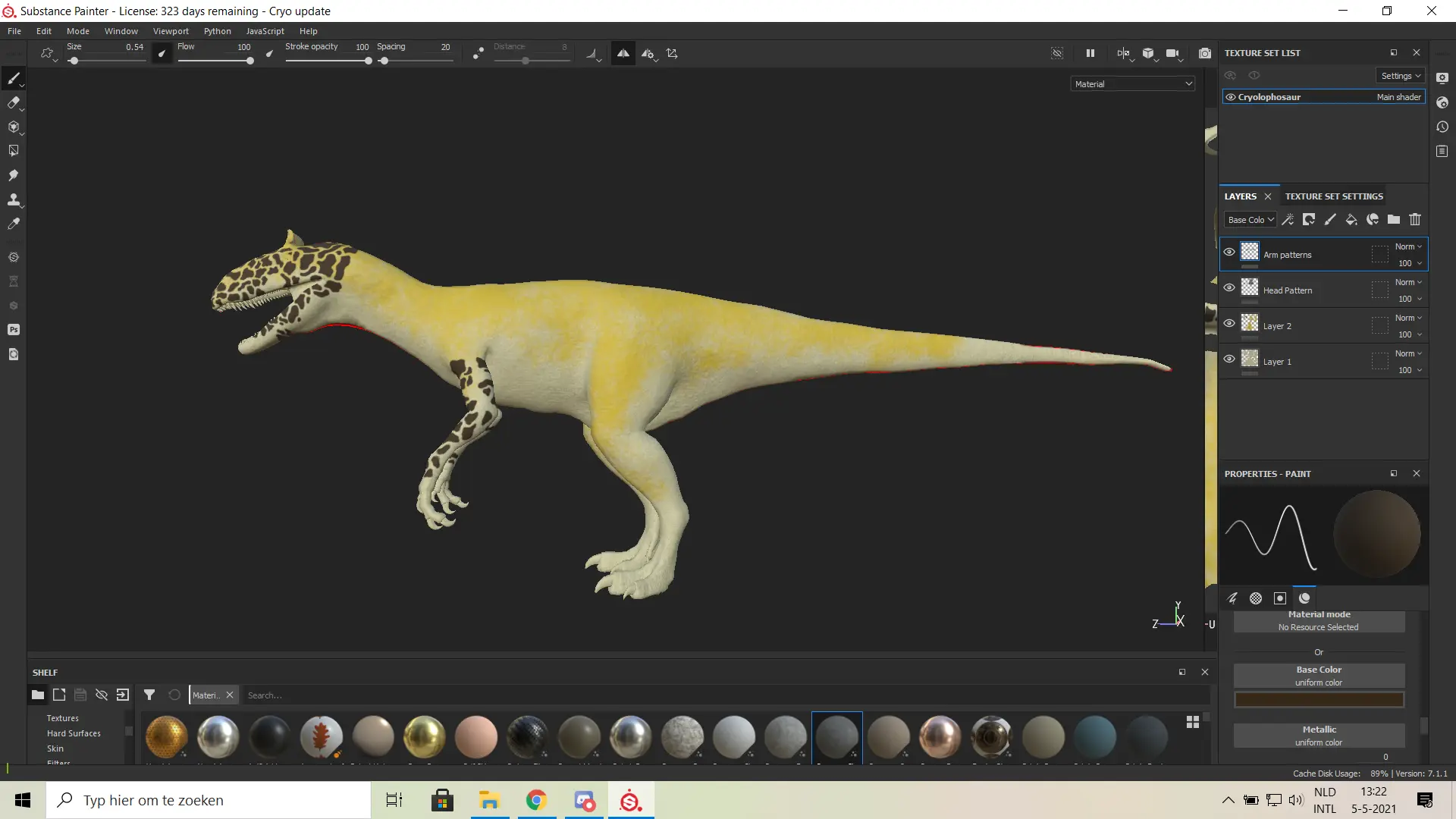Viewport: 1456px width, 819px height.
Task: Click the Material mode No Resource Selected button
Action: [x=1319, y=621]
